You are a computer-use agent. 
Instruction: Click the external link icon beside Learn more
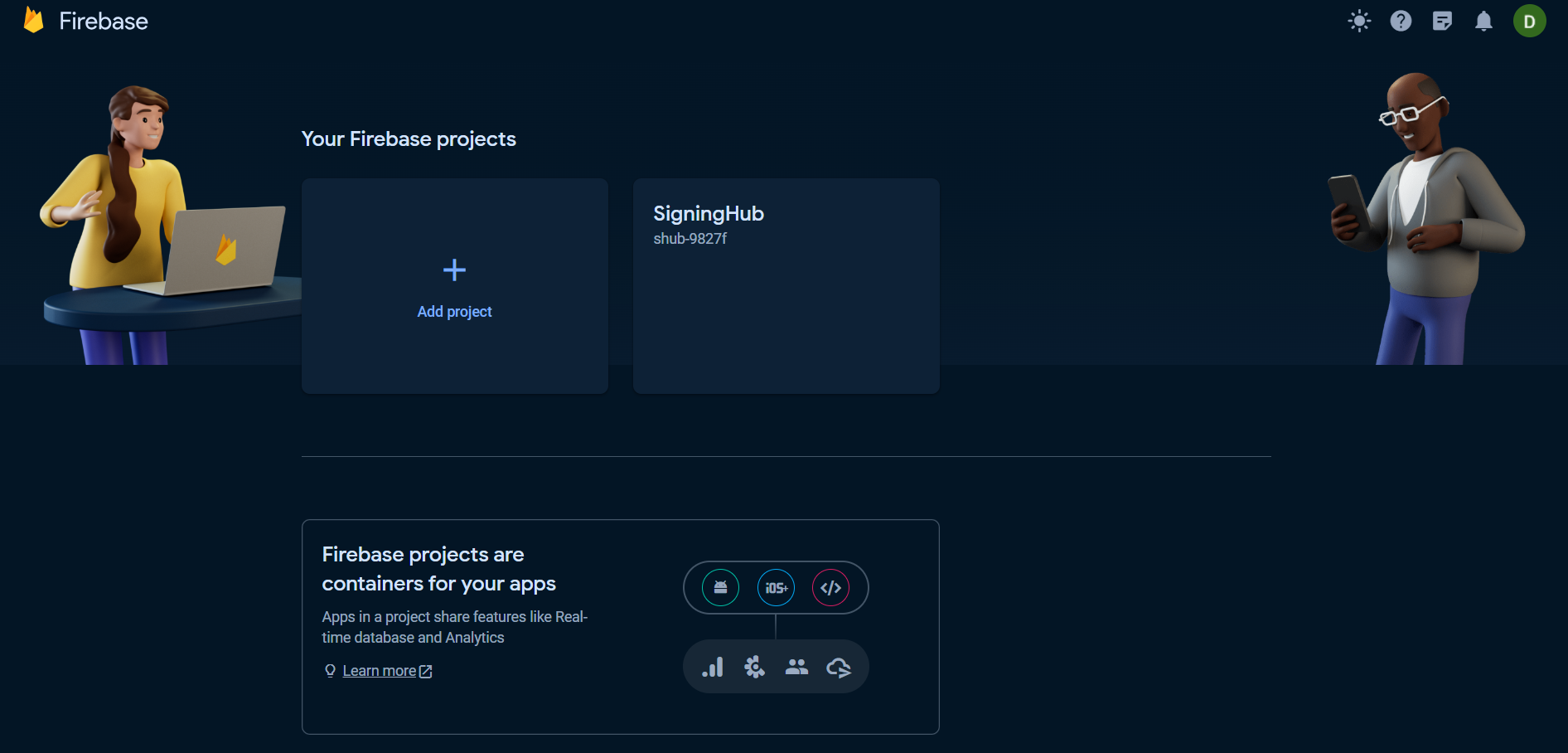[425, 672]
